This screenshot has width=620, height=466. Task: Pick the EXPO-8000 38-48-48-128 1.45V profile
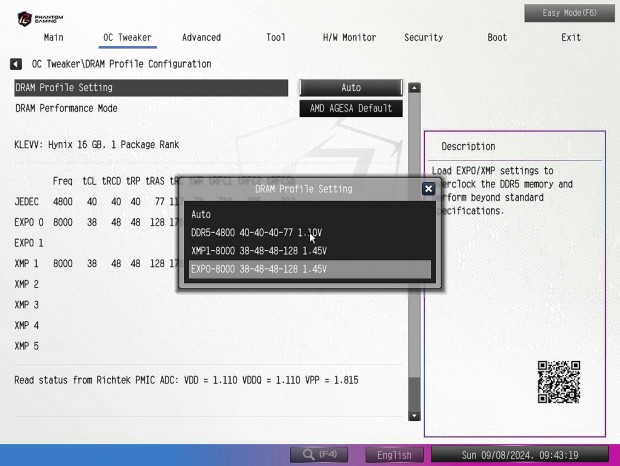click(x=258, y=269)
